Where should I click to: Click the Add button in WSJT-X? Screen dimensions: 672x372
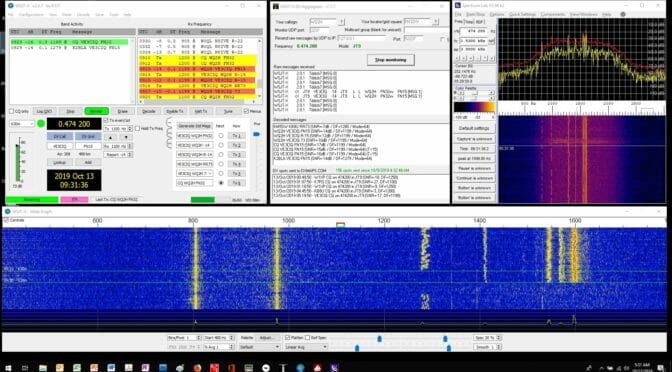pyautogui.click(x=88, y=162)
